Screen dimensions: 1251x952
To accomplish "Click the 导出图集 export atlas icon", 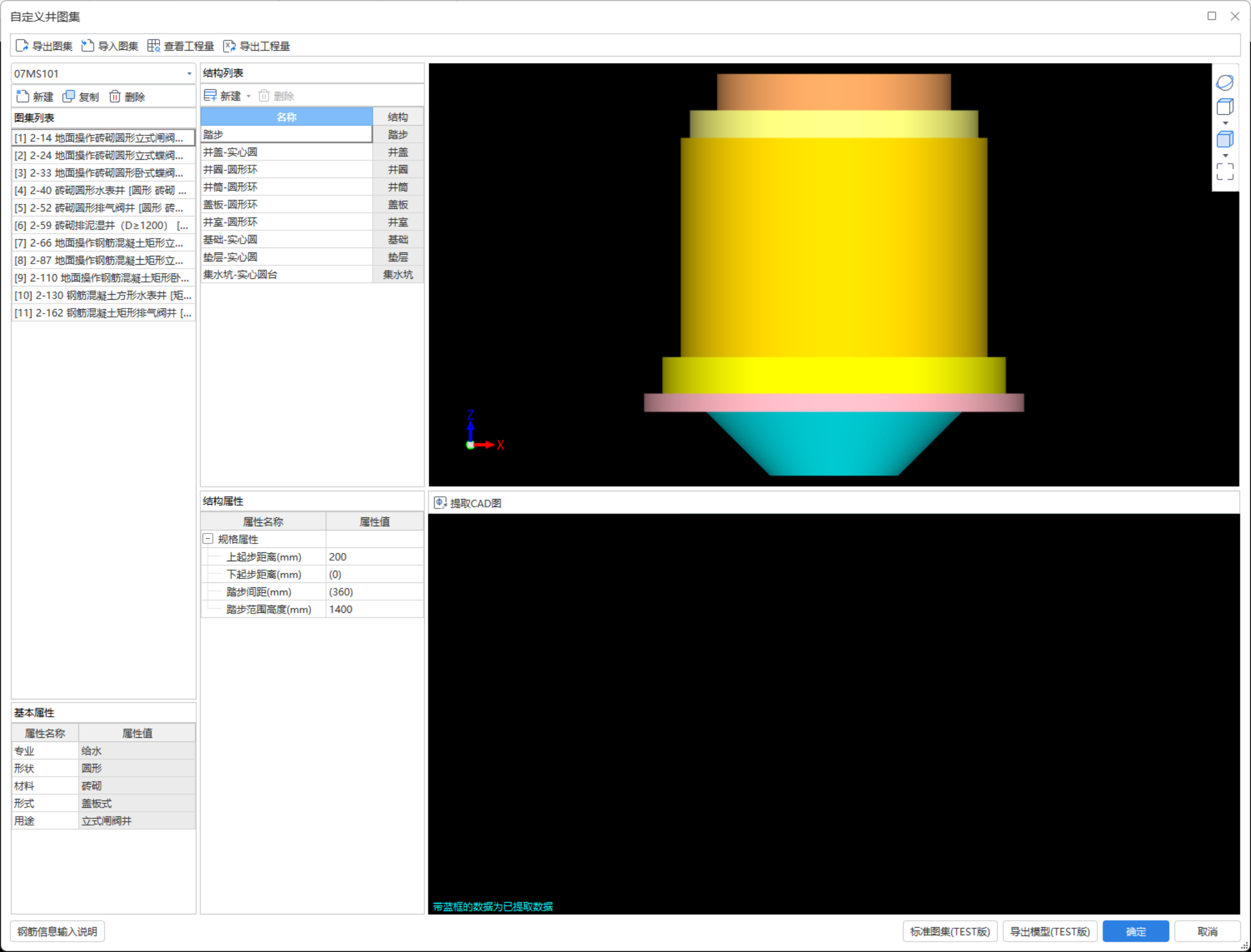I will pyautogui.click(x=22, y=46).
